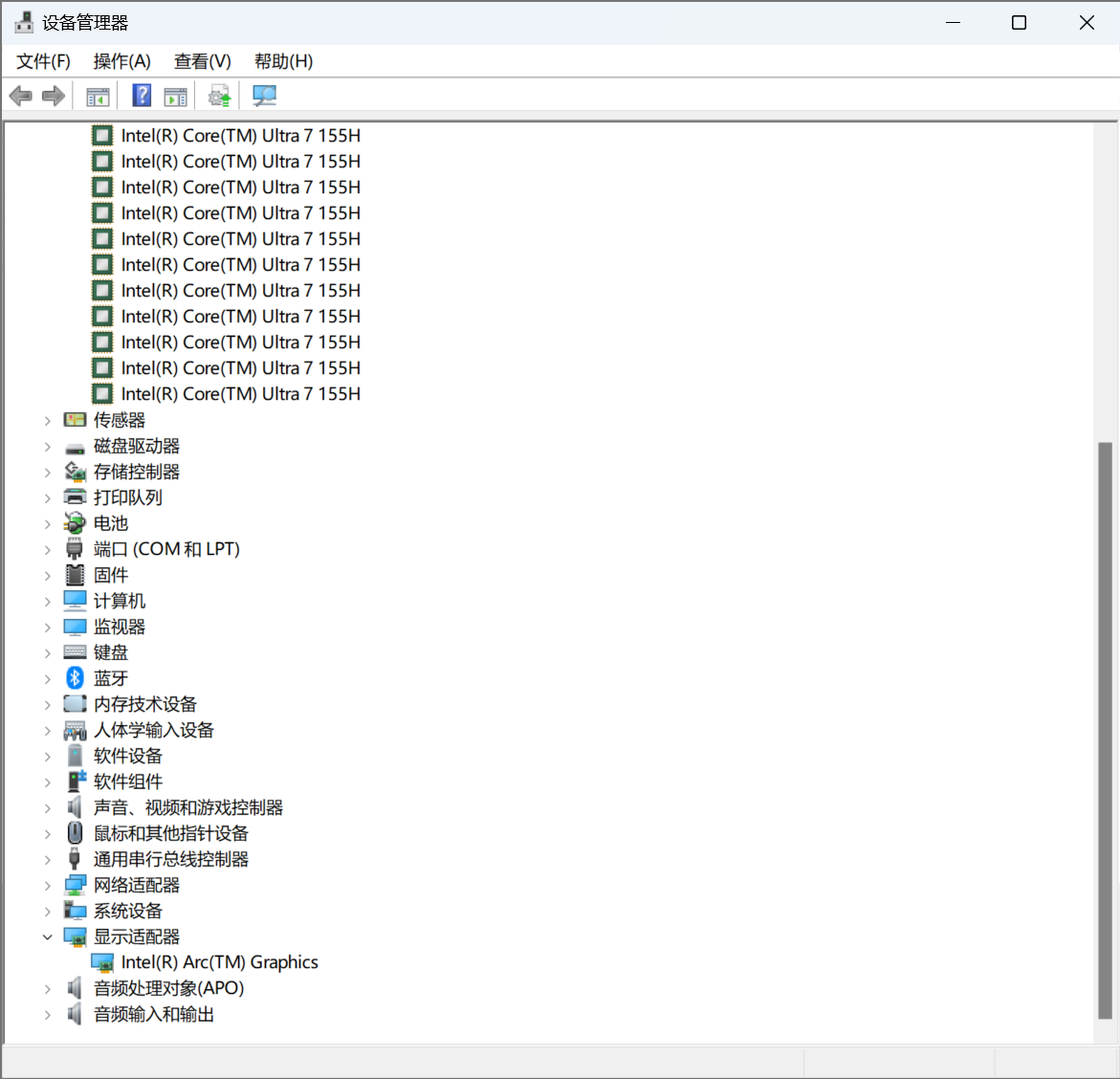Image resolution: width=1120 pixels, height=1079 pixels.
Task: Click the Forward arrow toolbar icon
Action: 54,96
